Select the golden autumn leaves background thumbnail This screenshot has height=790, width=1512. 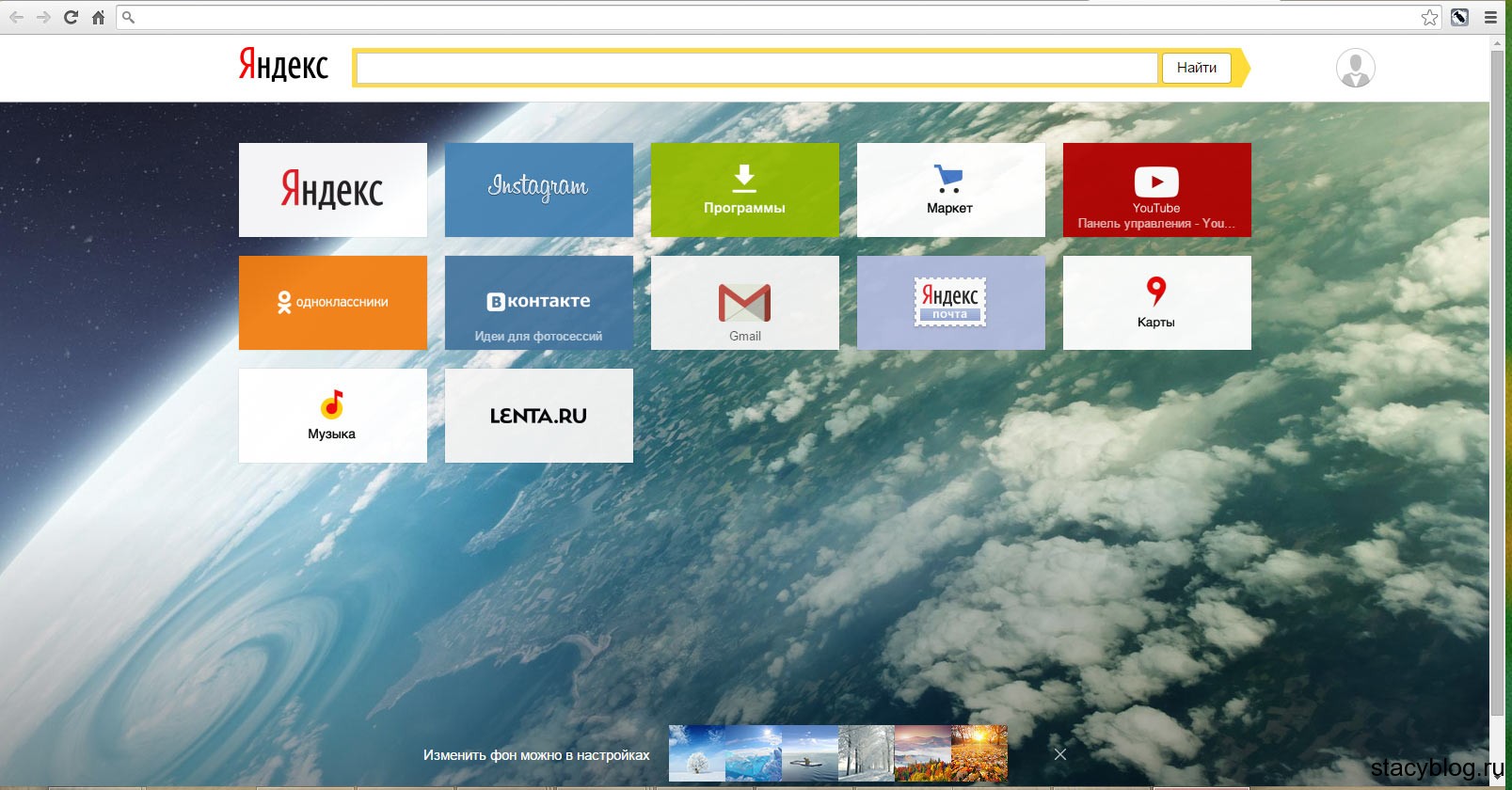tap(979, 753)
